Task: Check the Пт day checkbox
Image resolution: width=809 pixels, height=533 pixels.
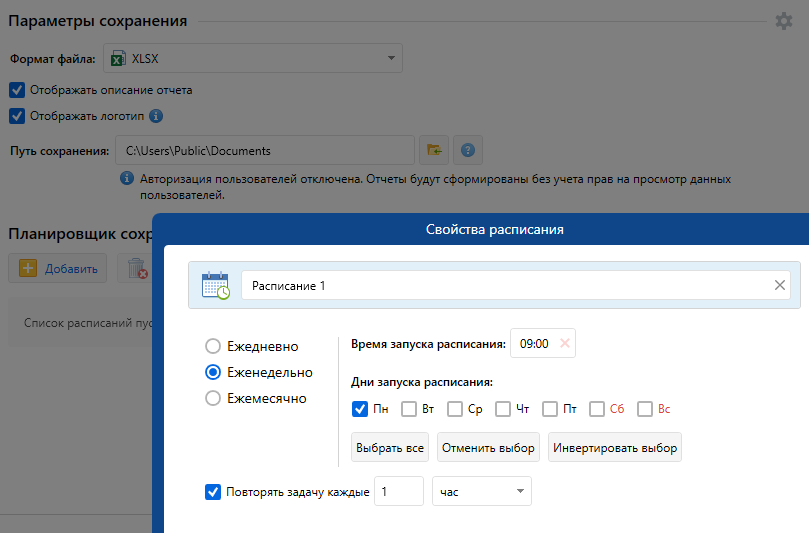Action: point(549,409)
